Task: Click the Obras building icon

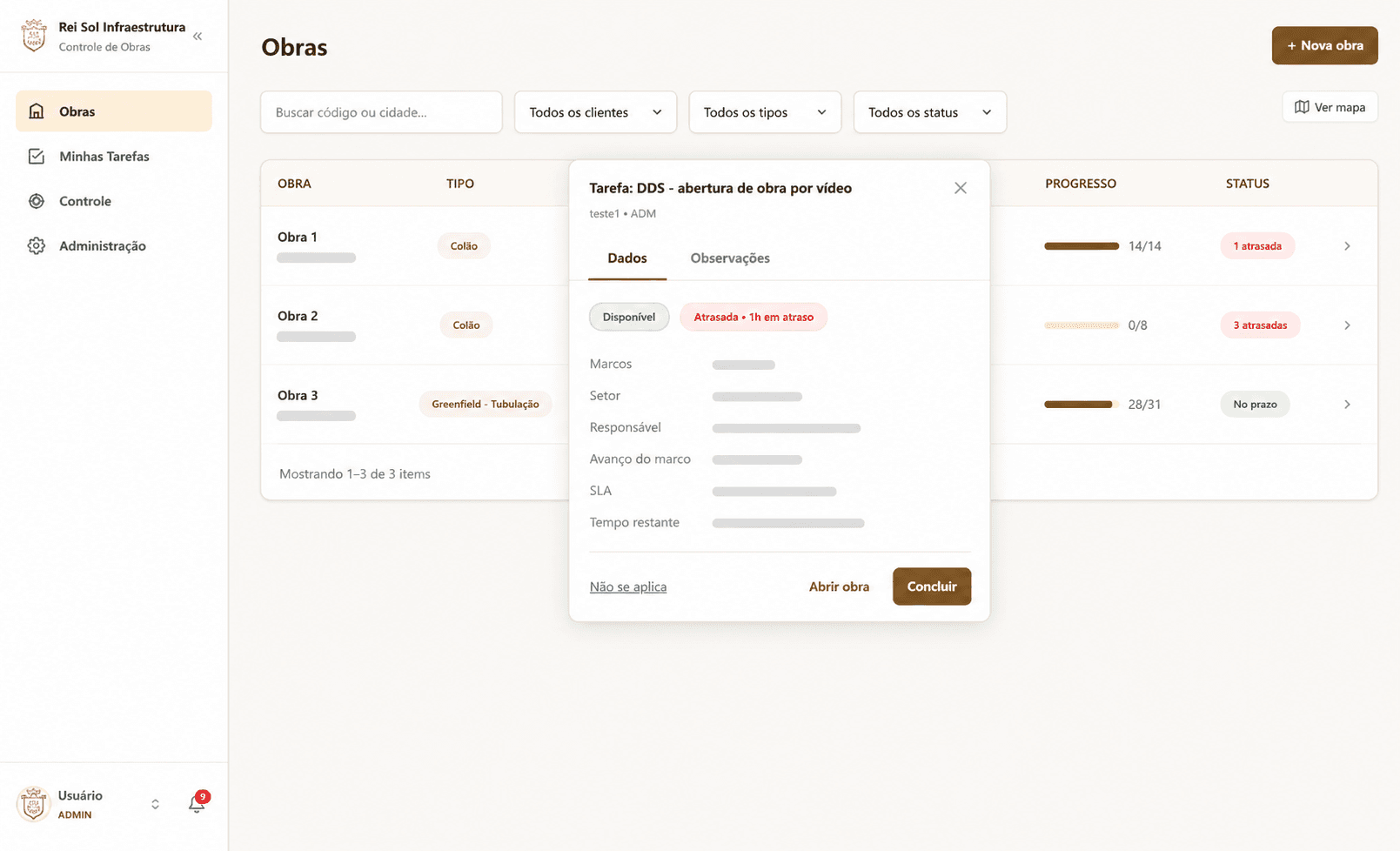Action: (x=37, y=111)
